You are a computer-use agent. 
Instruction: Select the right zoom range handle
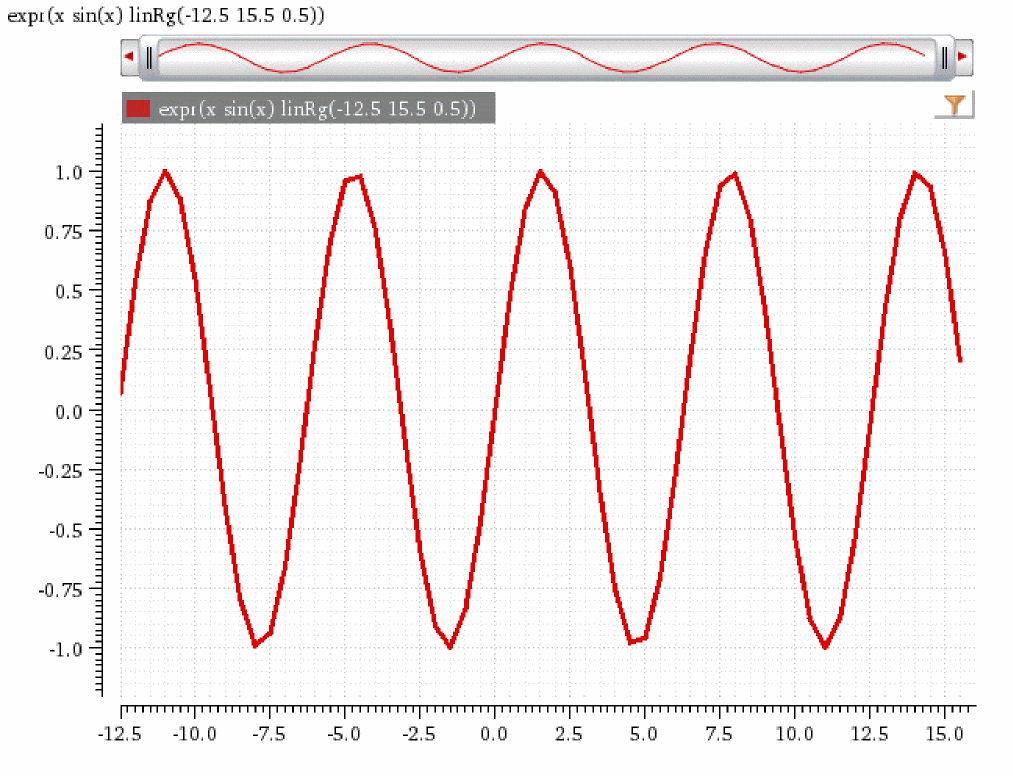945,58
